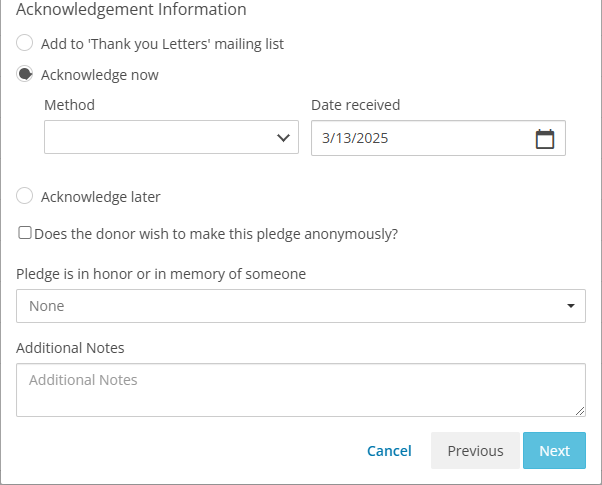This screenshot has width=602, height=485.
Task: Click inside the Additional Notes text area
Action: [x=301, y=390]
